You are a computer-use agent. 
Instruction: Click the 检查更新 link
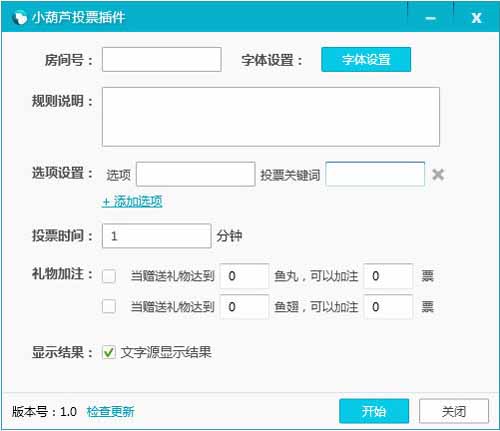[x=110, y=412]
